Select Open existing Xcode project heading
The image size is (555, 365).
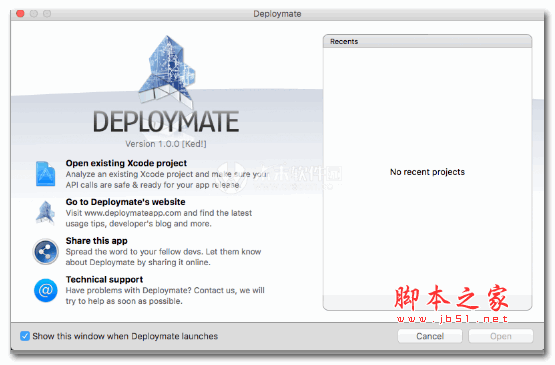[x=126, y=163]
